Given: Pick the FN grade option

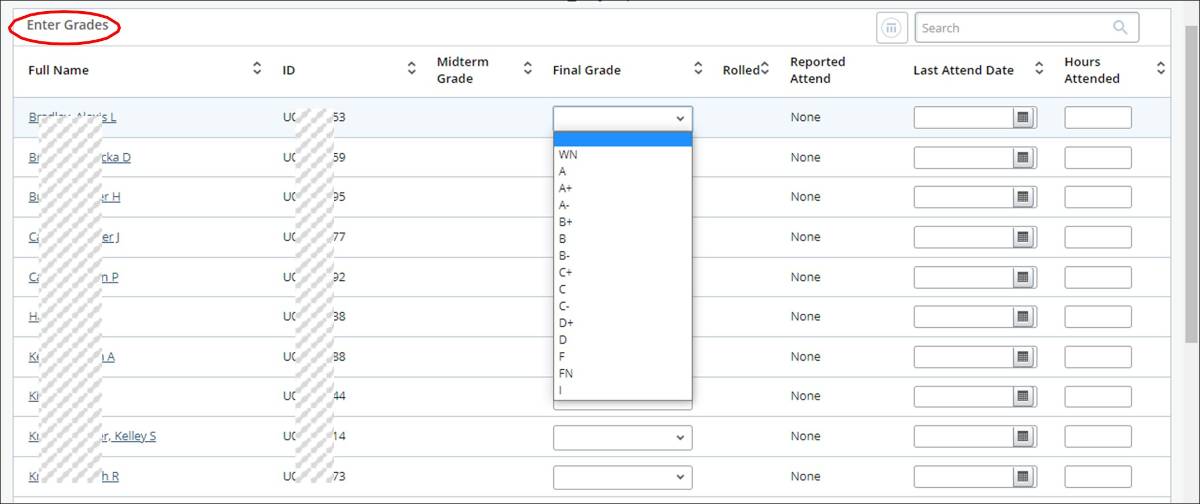Looking at the screenshot, I should coord(566,373).
